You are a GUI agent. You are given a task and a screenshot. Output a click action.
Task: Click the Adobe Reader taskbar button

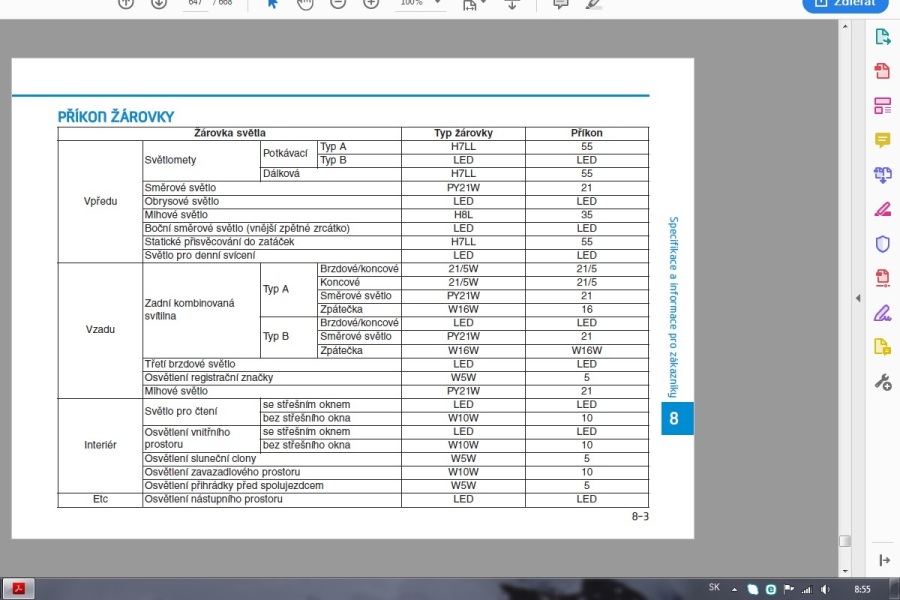tap(18, 589)
